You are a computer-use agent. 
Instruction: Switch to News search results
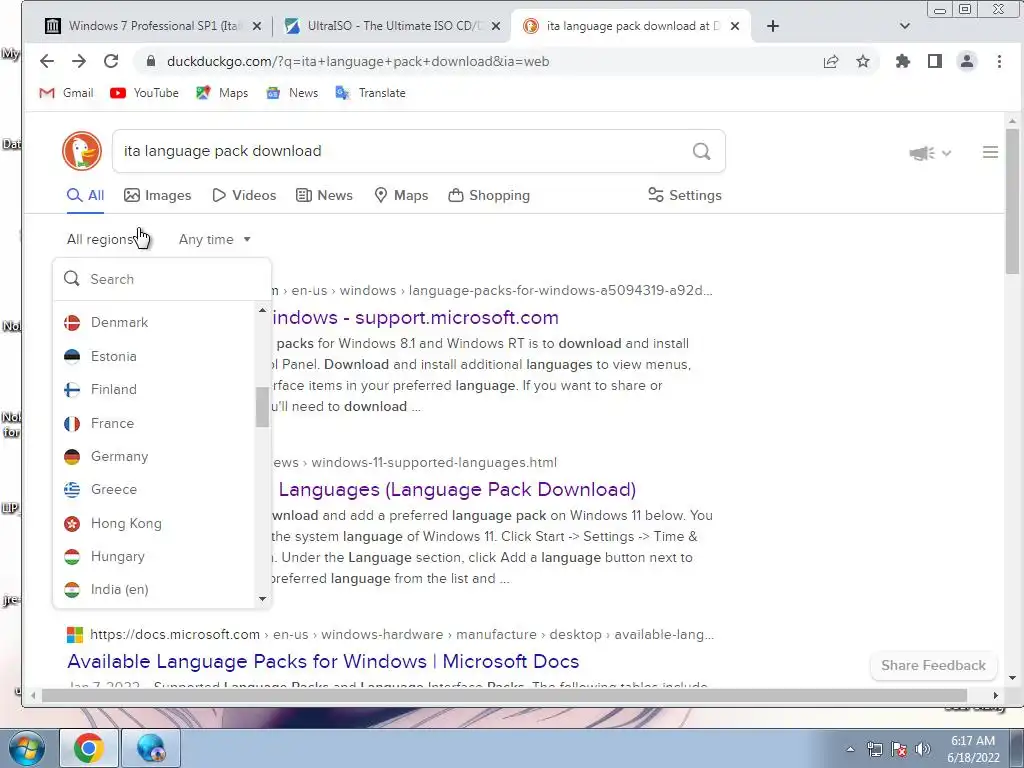(x=324, y=195)
